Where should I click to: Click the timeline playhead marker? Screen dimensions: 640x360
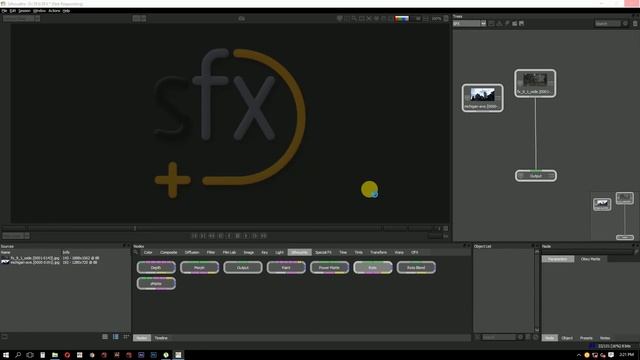135,228
